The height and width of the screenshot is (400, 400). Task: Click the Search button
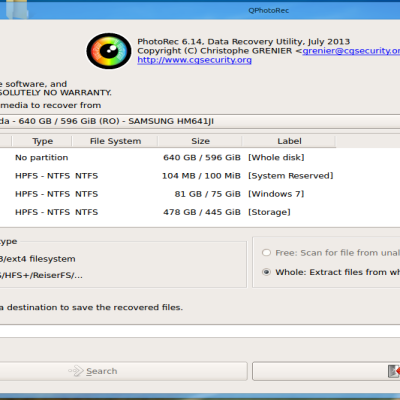[x=123, y=371]
